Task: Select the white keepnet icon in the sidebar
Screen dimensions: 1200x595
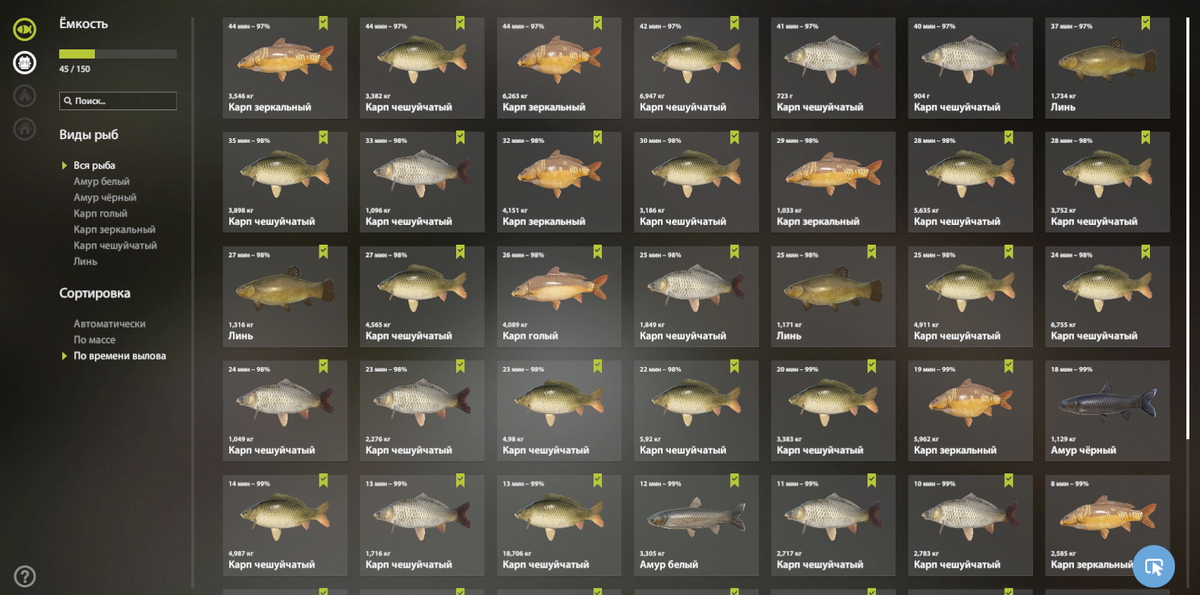Action: (25, 62)
